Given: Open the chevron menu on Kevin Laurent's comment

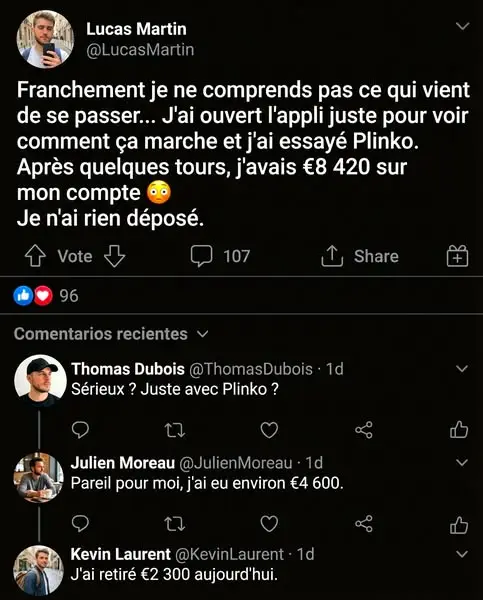Looking at the screenshot, I should (x=462, y=554).
